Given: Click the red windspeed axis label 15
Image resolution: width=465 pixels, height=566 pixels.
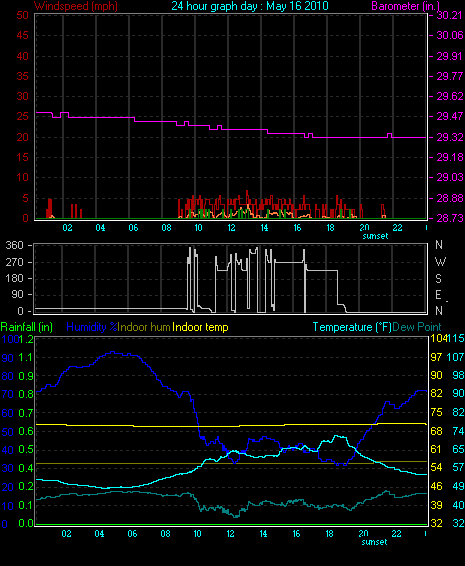Looking at the screenshot, I should point(22,157).
